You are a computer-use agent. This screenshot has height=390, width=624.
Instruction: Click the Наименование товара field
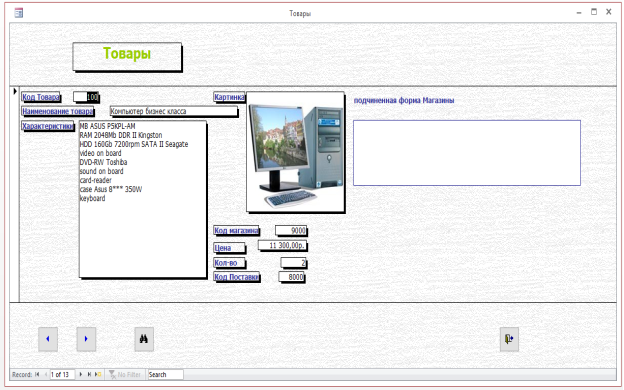(174, 111)
